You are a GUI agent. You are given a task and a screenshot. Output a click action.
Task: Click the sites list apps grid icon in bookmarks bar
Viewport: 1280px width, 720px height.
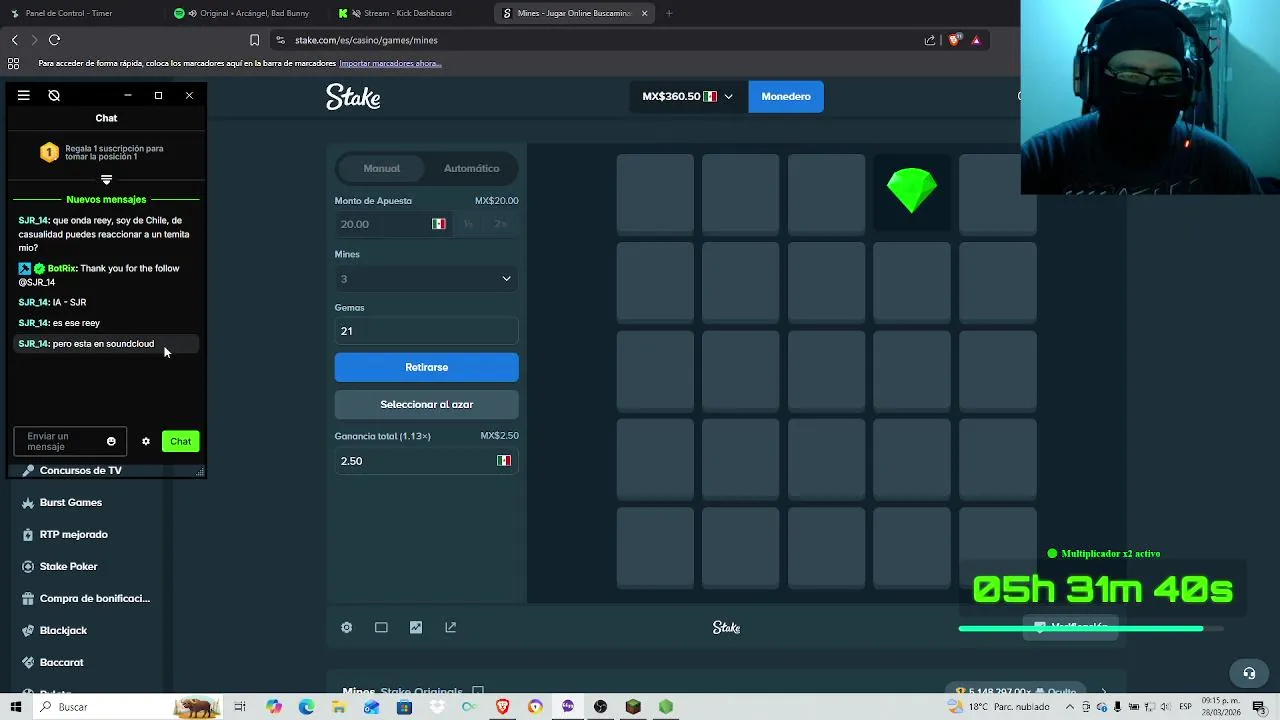13,63
